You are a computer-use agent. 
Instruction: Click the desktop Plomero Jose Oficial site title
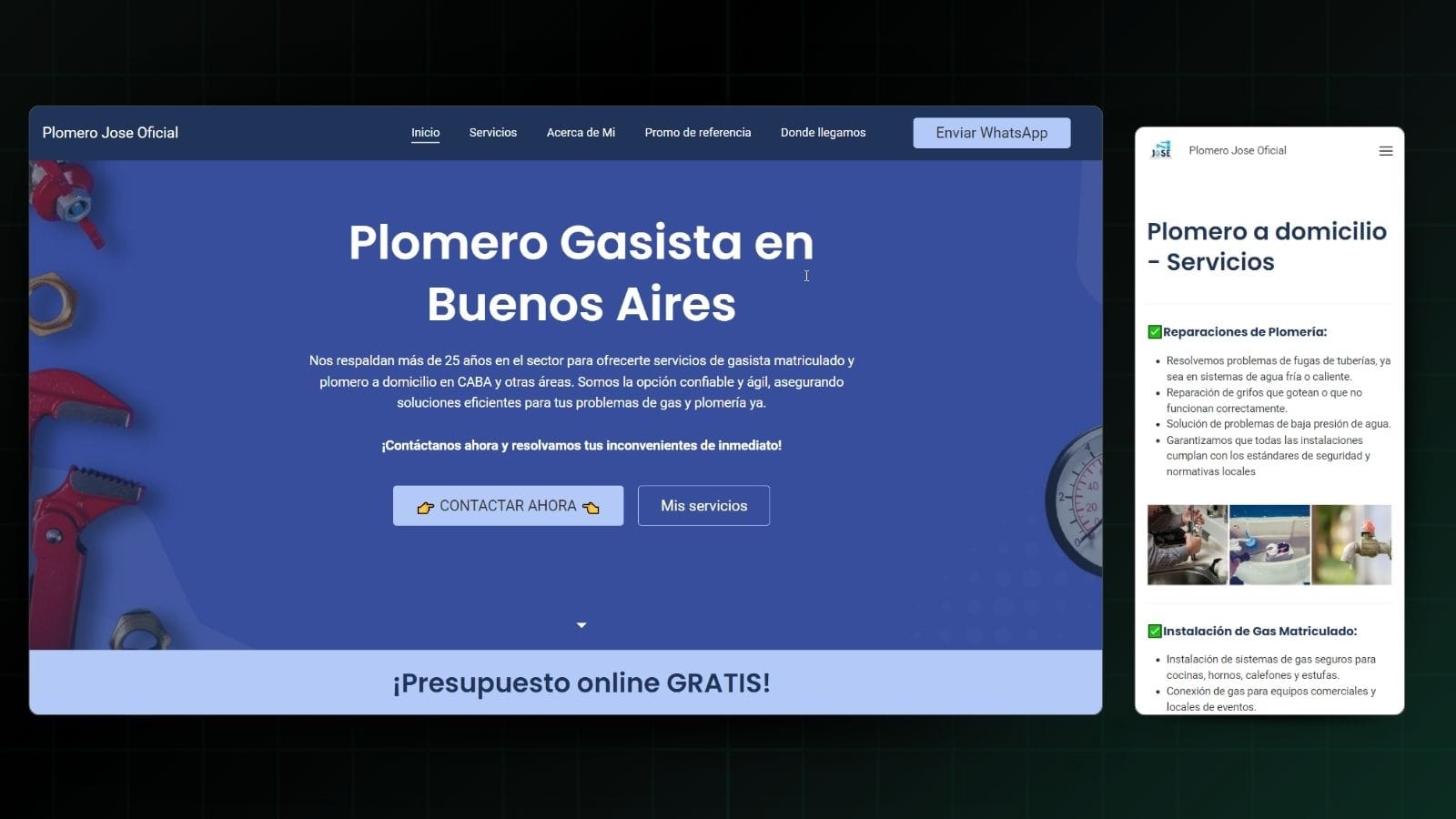click(110, 133)
